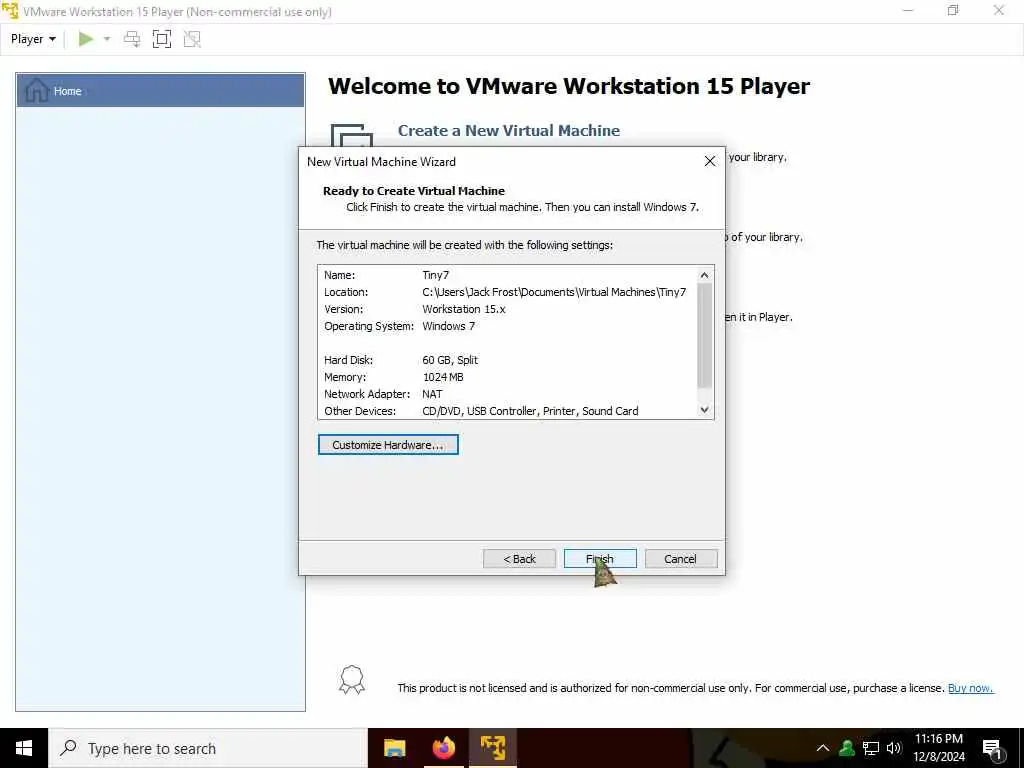Select Home in the library sidebar
Image resolution: width=1024 pixels, height=768 pixels.
pos(160,91)
